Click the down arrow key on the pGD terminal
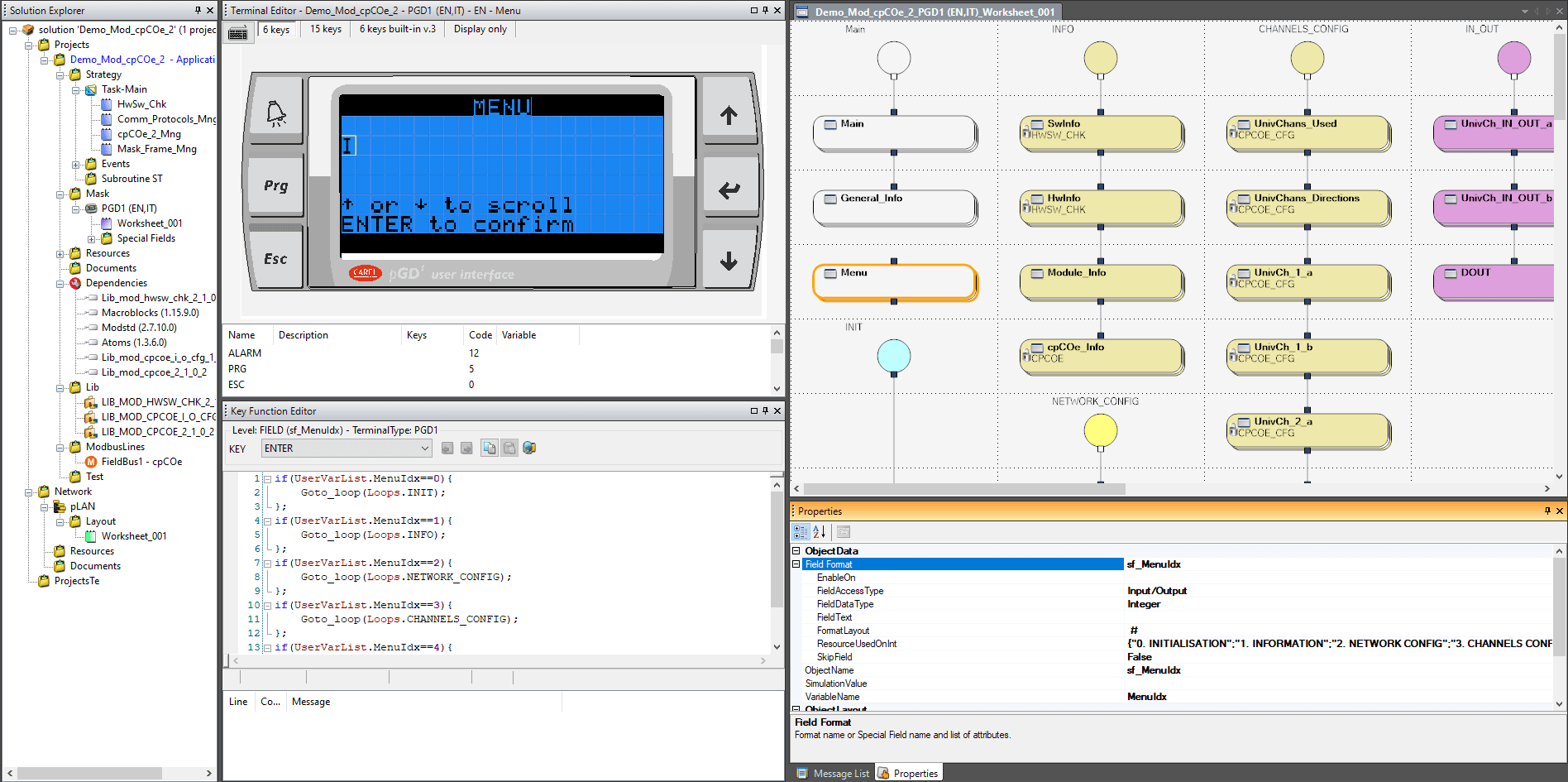1568x782 pixels. [x=728, y=261]
